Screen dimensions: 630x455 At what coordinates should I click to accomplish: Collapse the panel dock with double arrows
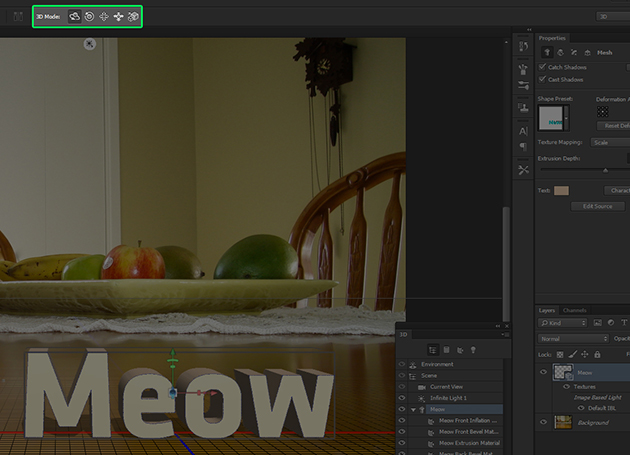point(529,30)
